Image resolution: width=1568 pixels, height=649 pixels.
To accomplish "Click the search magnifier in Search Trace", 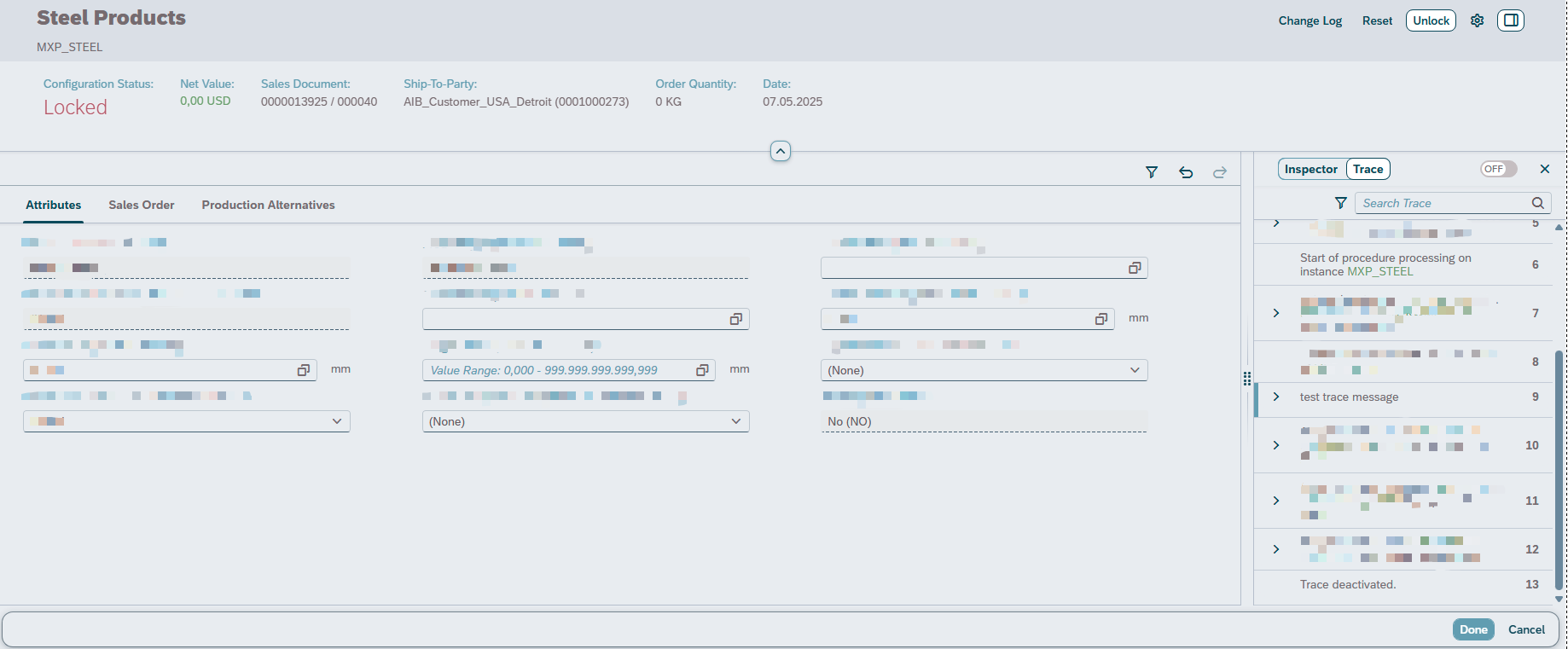I will pos(1537,203).
